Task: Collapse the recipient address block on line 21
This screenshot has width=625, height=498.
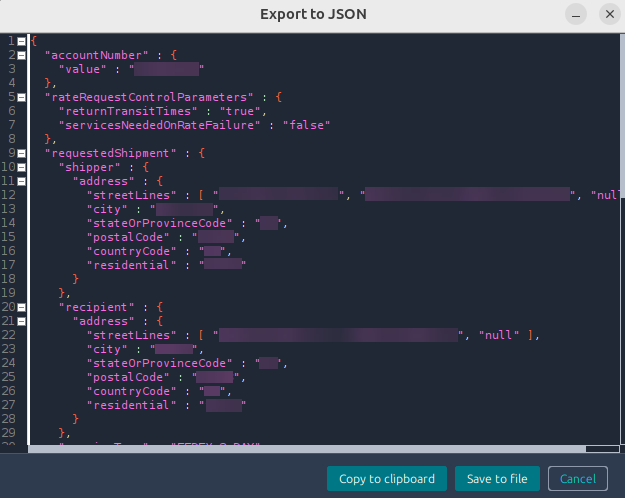Action: tap(22, 321)
